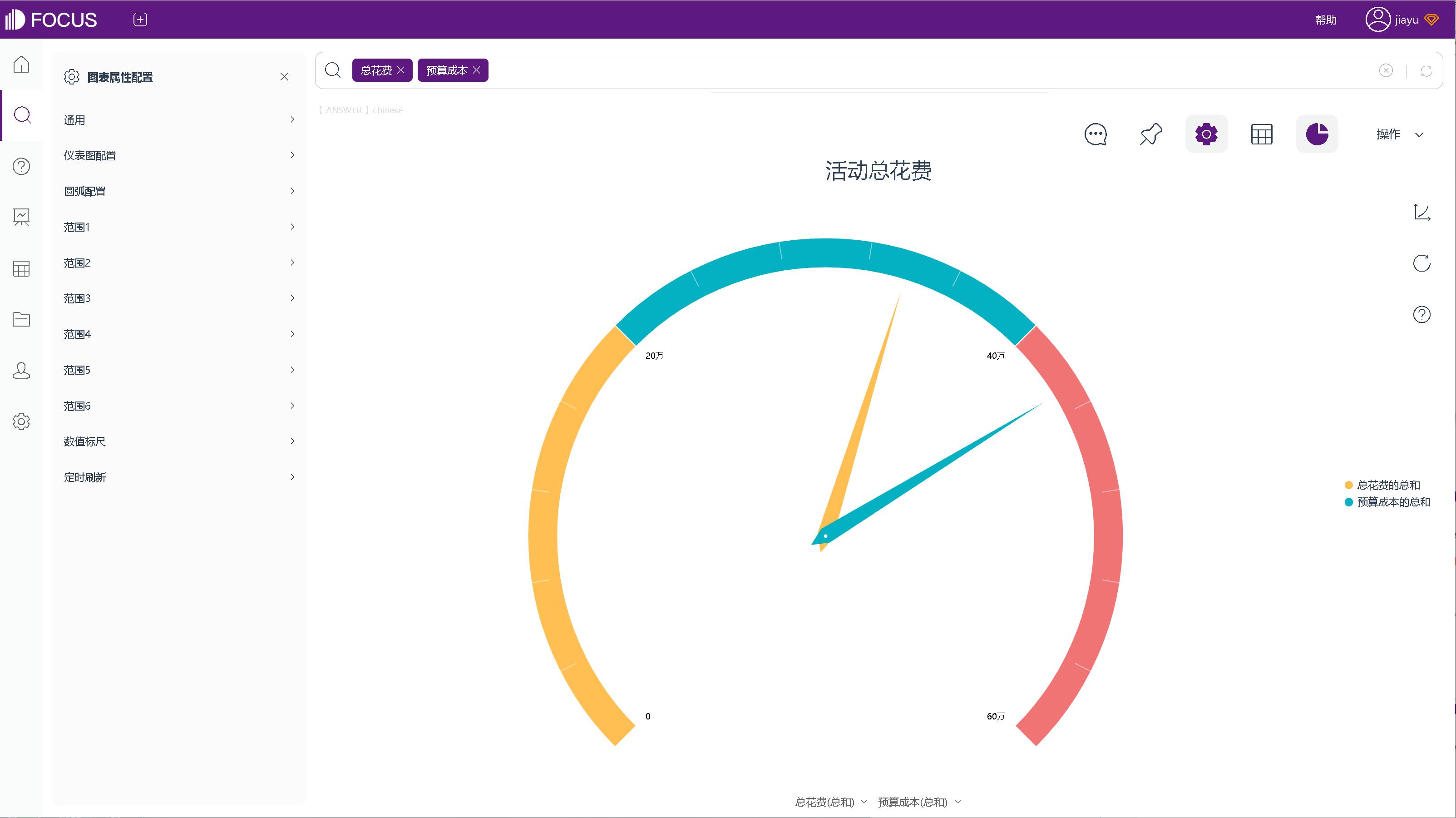Screen dimensions: 1456x818
Task: Refresh the gauge chart with the circular arrow icon
Action: pyautogui.click(x=1422, y=263)
